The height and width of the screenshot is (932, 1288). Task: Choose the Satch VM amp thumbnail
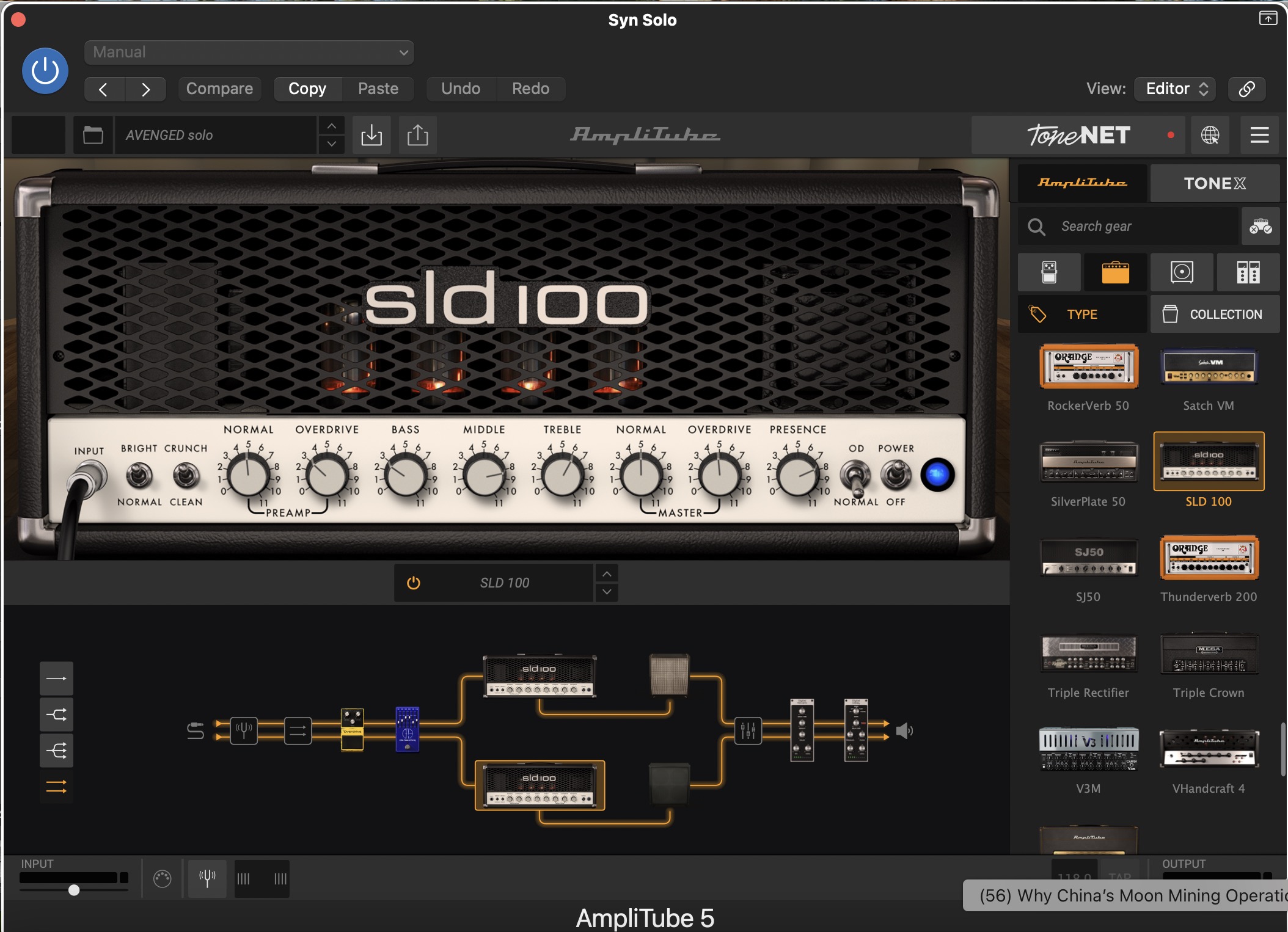coord(1209,366)
